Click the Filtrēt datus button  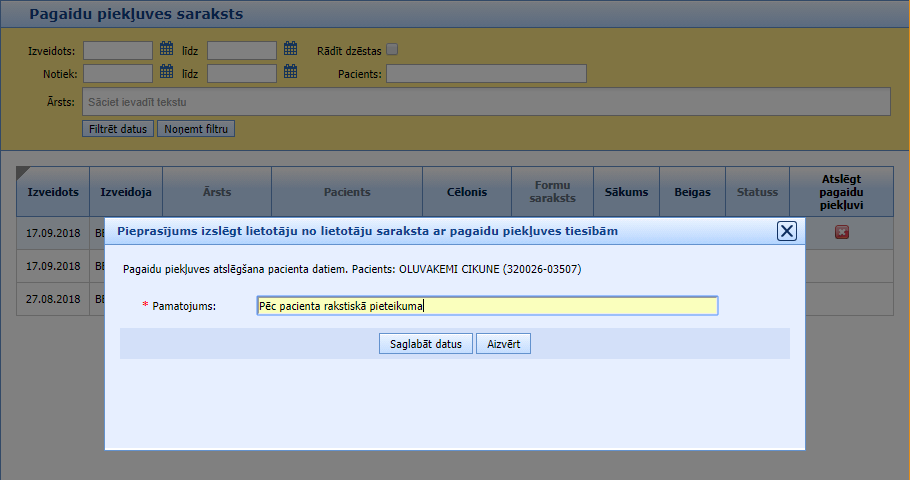[118, 129]
